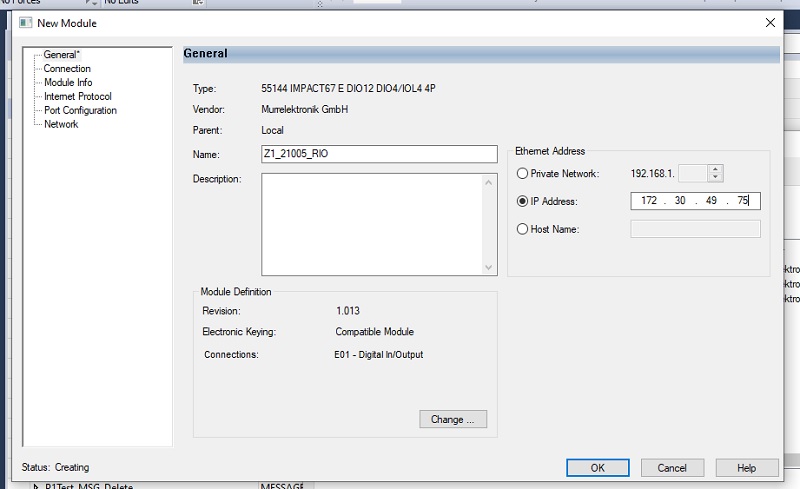Click the second IP octet 30
The width and height of the screenshot is (800, 489).
click(x=680, y=201)
